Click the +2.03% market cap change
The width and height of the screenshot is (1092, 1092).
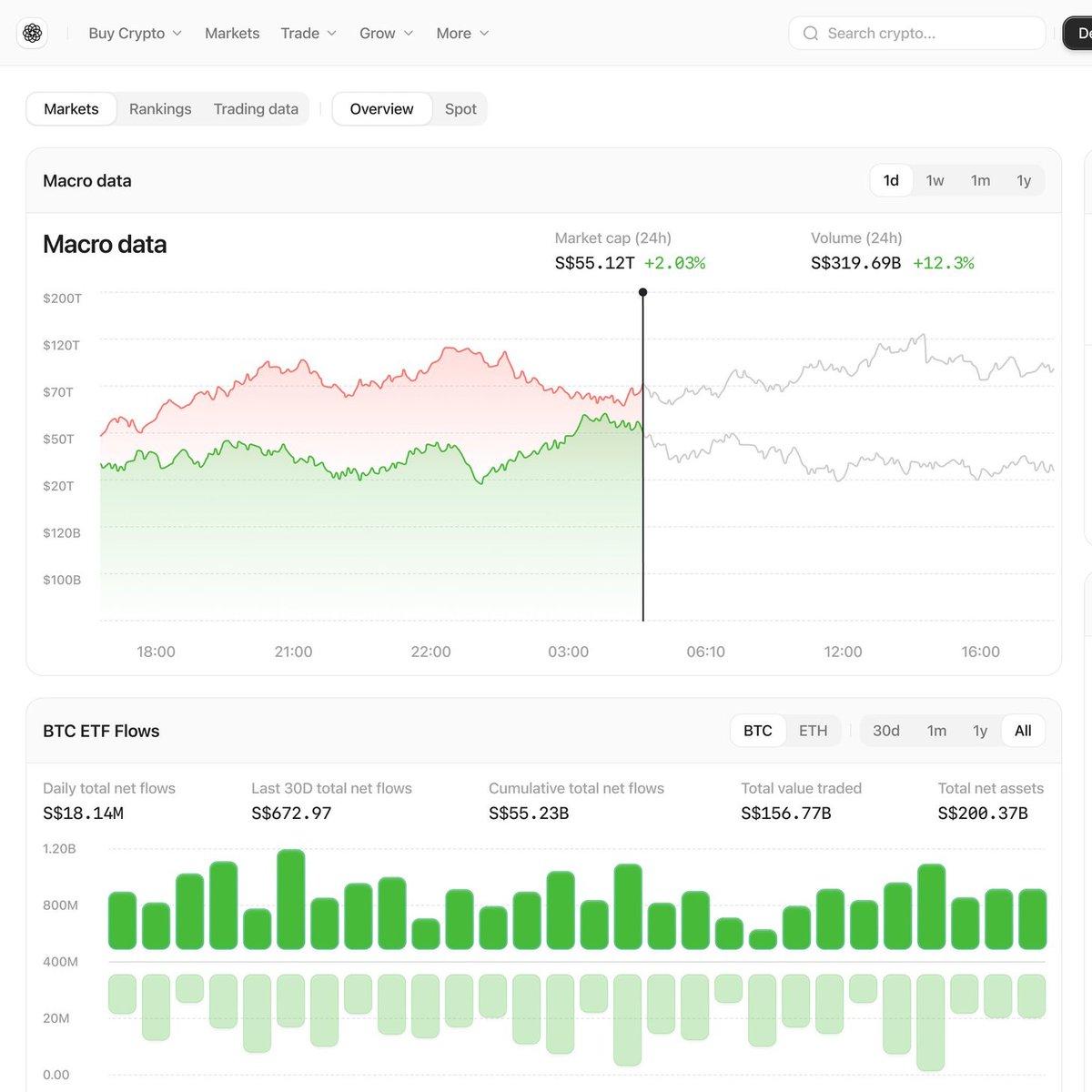674,263
